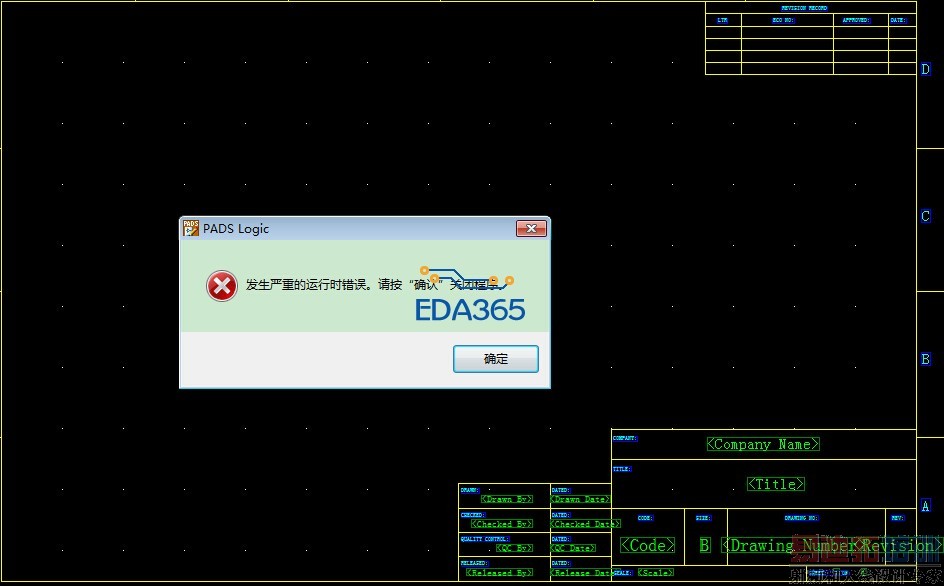Click border zone letter A
Viewport: 944px width, 586px height.
point(925,506)
